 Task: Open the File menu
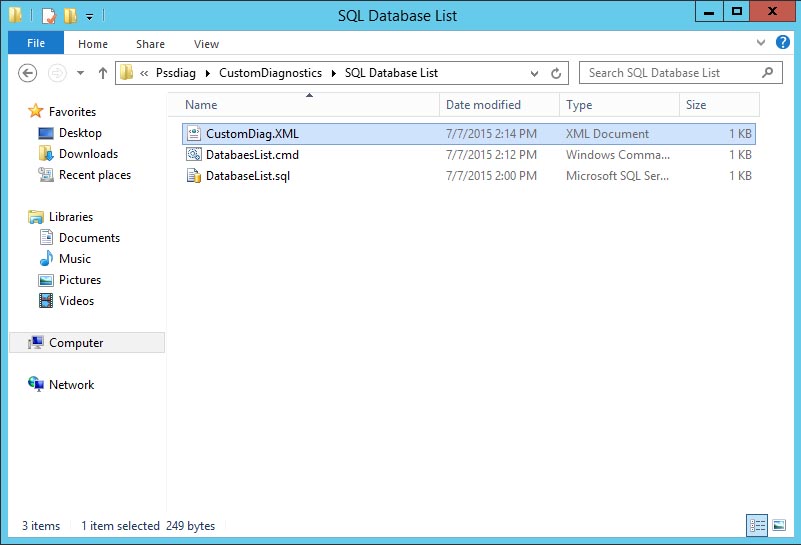[x=36, y=43]
